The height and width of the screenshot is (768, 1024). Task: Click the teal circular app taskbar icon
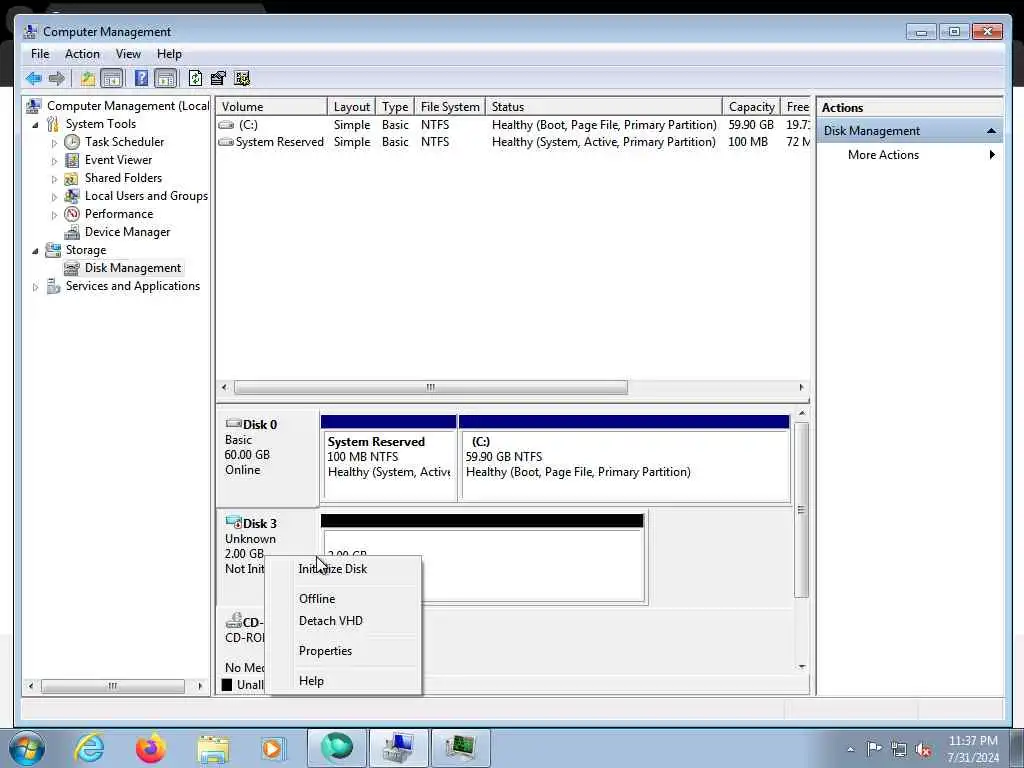click(337, 748)
